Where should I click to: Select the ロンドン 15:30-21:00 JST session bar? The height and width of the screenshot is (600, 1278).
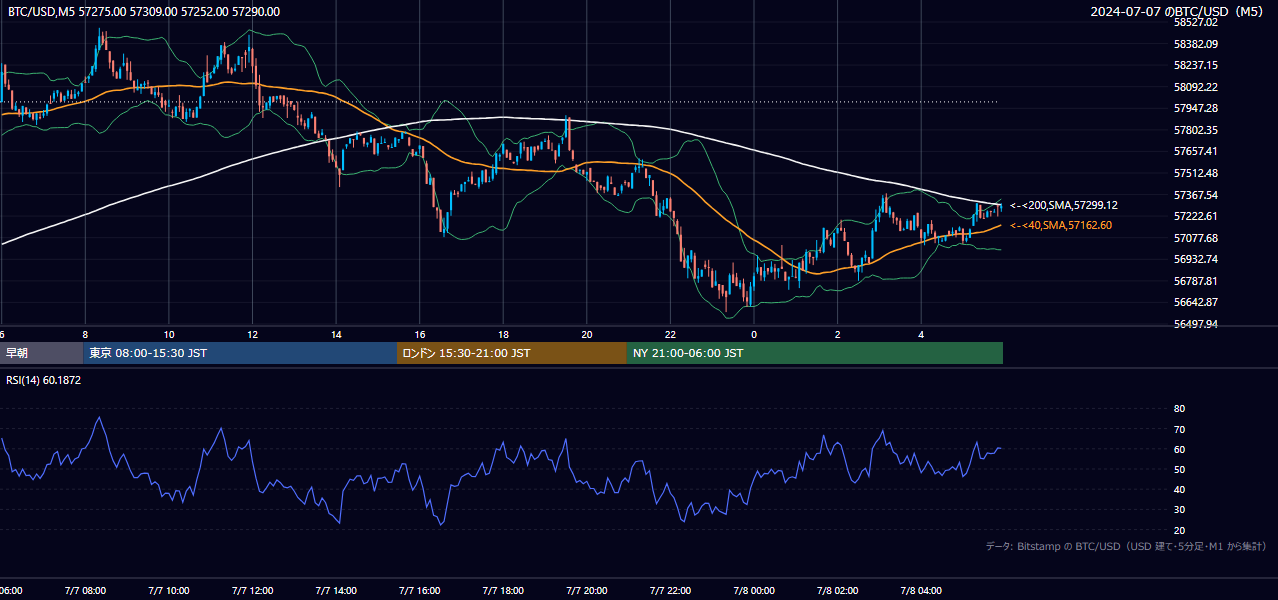coord(512,353)
